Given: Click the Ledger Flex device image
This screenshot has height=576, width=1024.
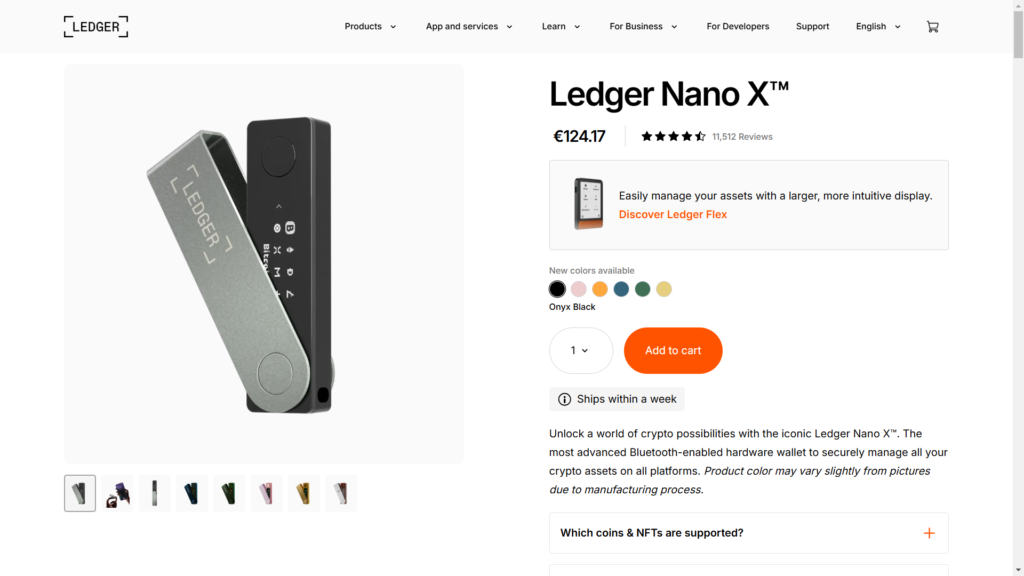Looking at the screenshot, I should point(589,204).
